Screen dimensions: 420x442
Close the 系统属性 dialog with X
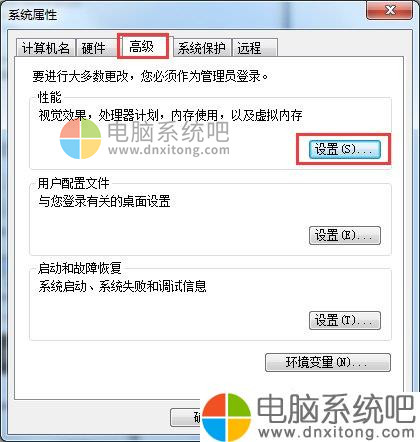pos(389,10)
